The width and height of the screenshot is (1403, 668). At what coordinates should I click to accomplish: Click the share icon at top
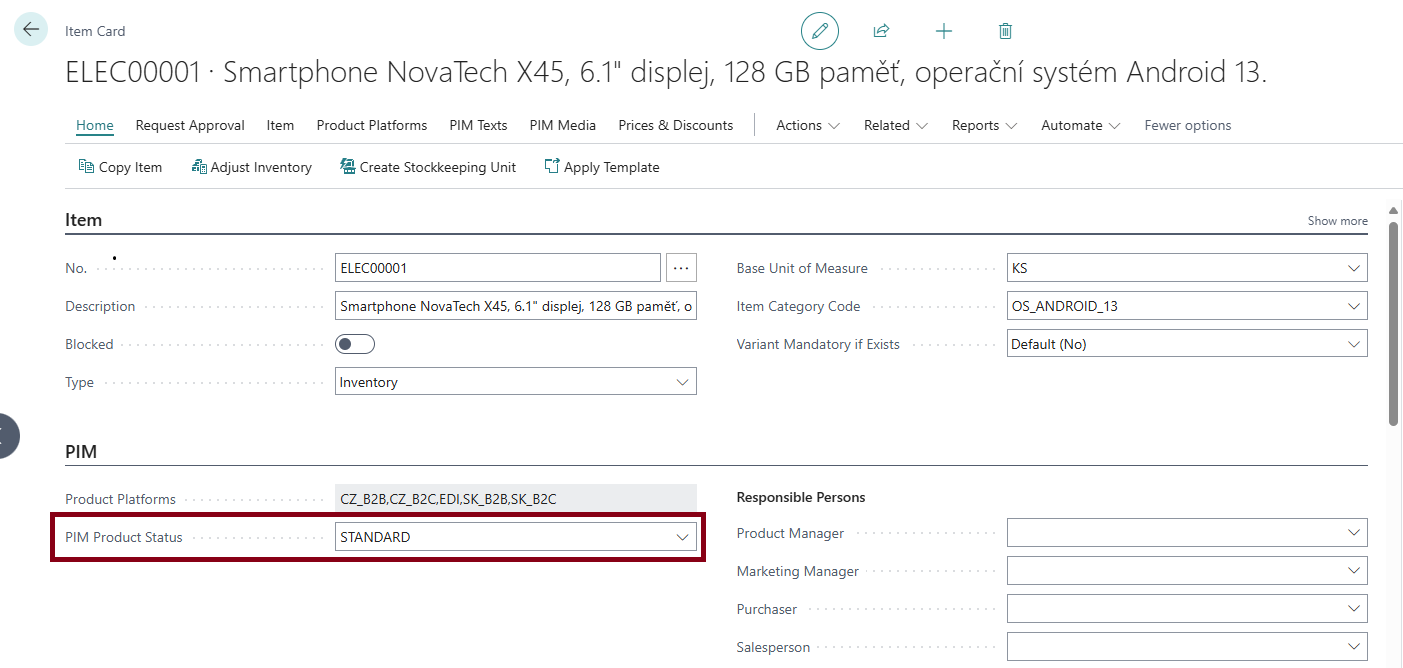click(x=881, y=31)
